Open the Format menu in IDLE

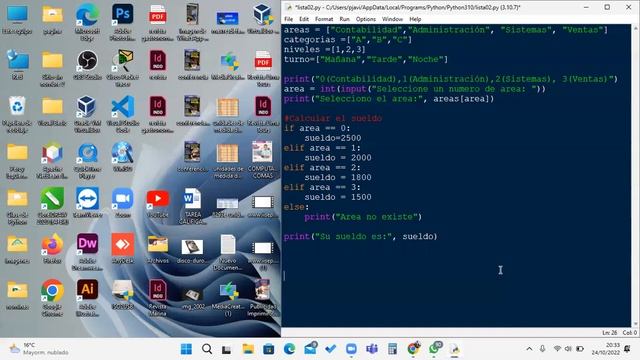tap(324, 19)
